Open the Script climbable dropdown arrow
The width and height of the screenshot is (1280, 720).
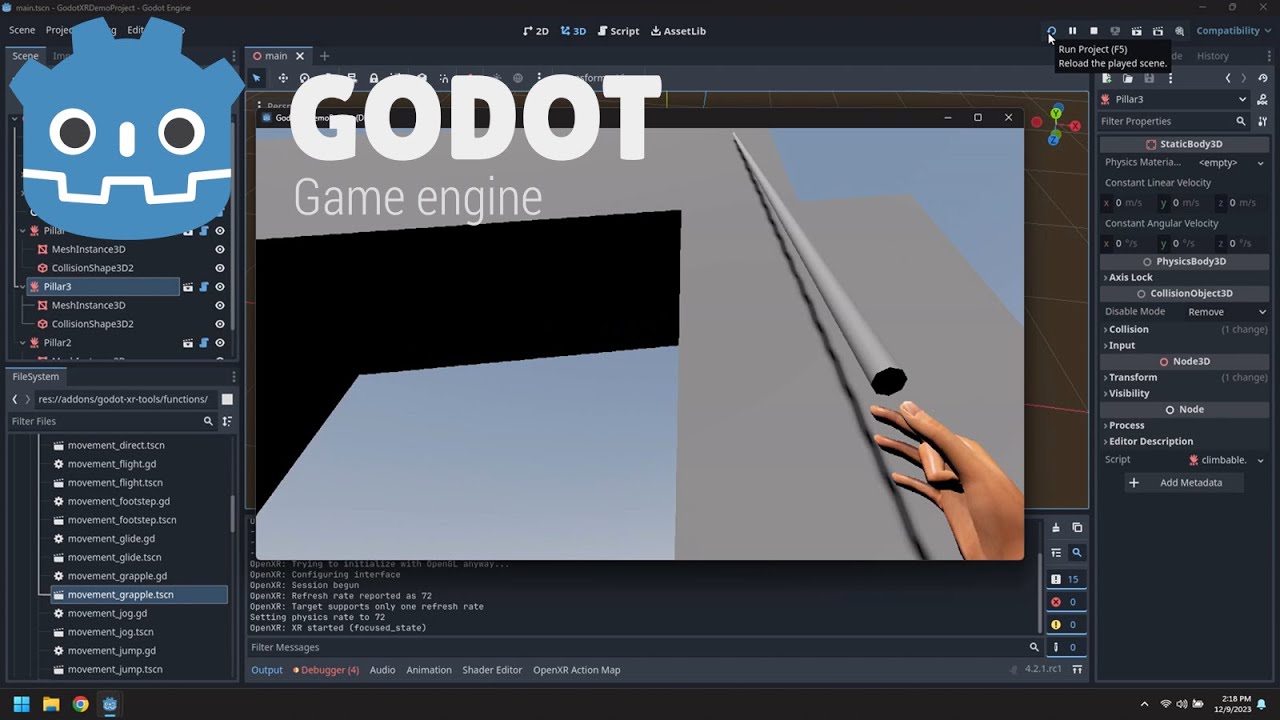[x=1260, y=460]
